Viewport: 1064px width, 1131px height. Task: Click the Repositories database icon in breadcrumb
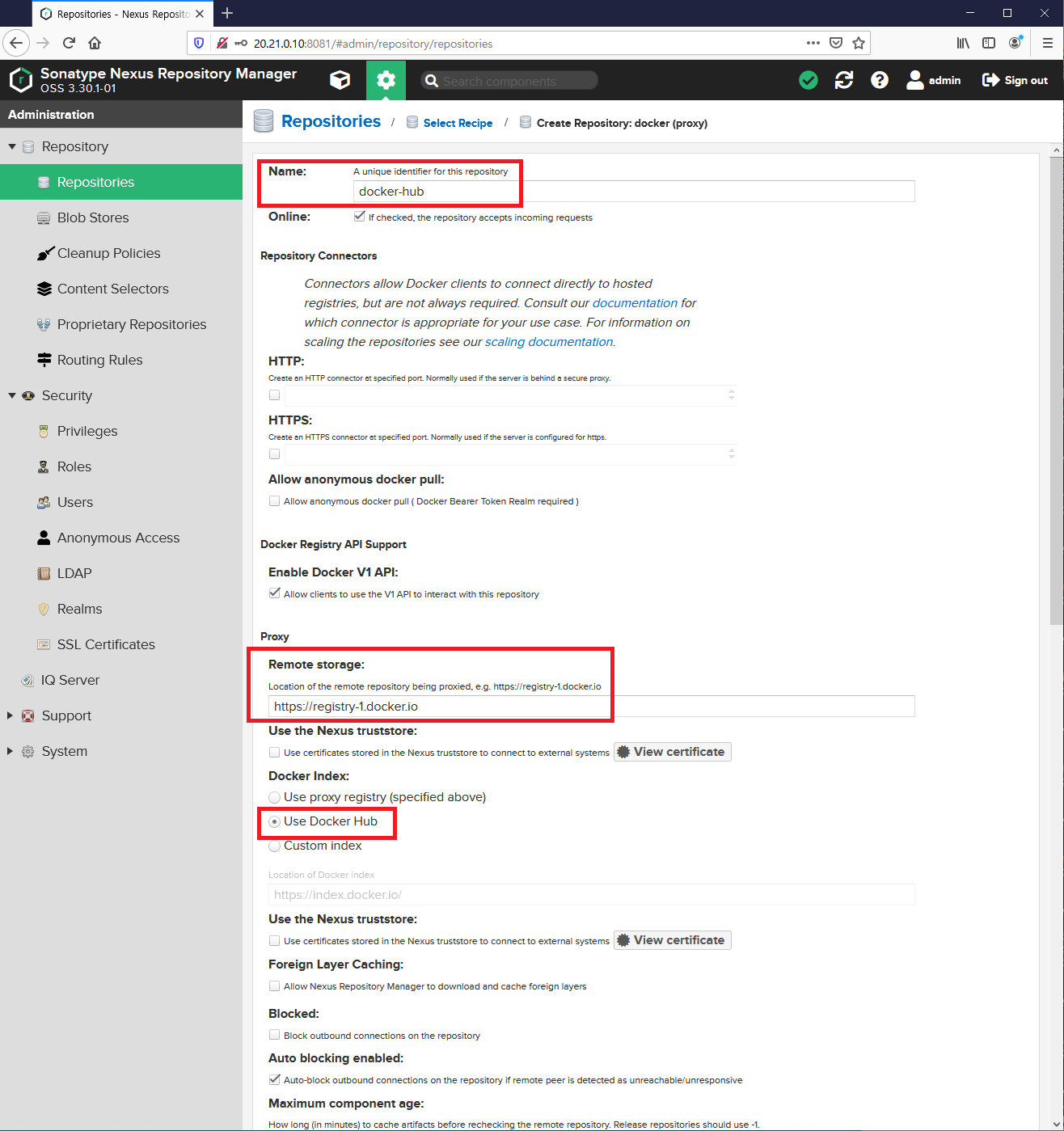264,121
